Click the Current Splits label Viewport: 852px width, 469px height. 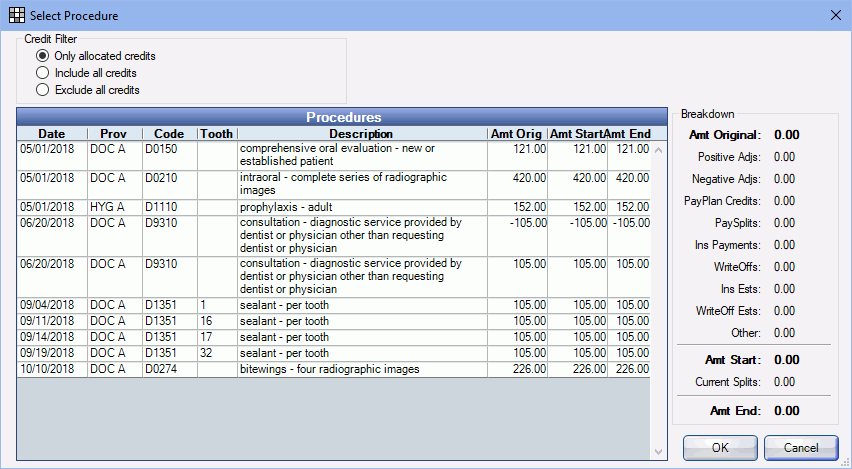tap(728, 382)
